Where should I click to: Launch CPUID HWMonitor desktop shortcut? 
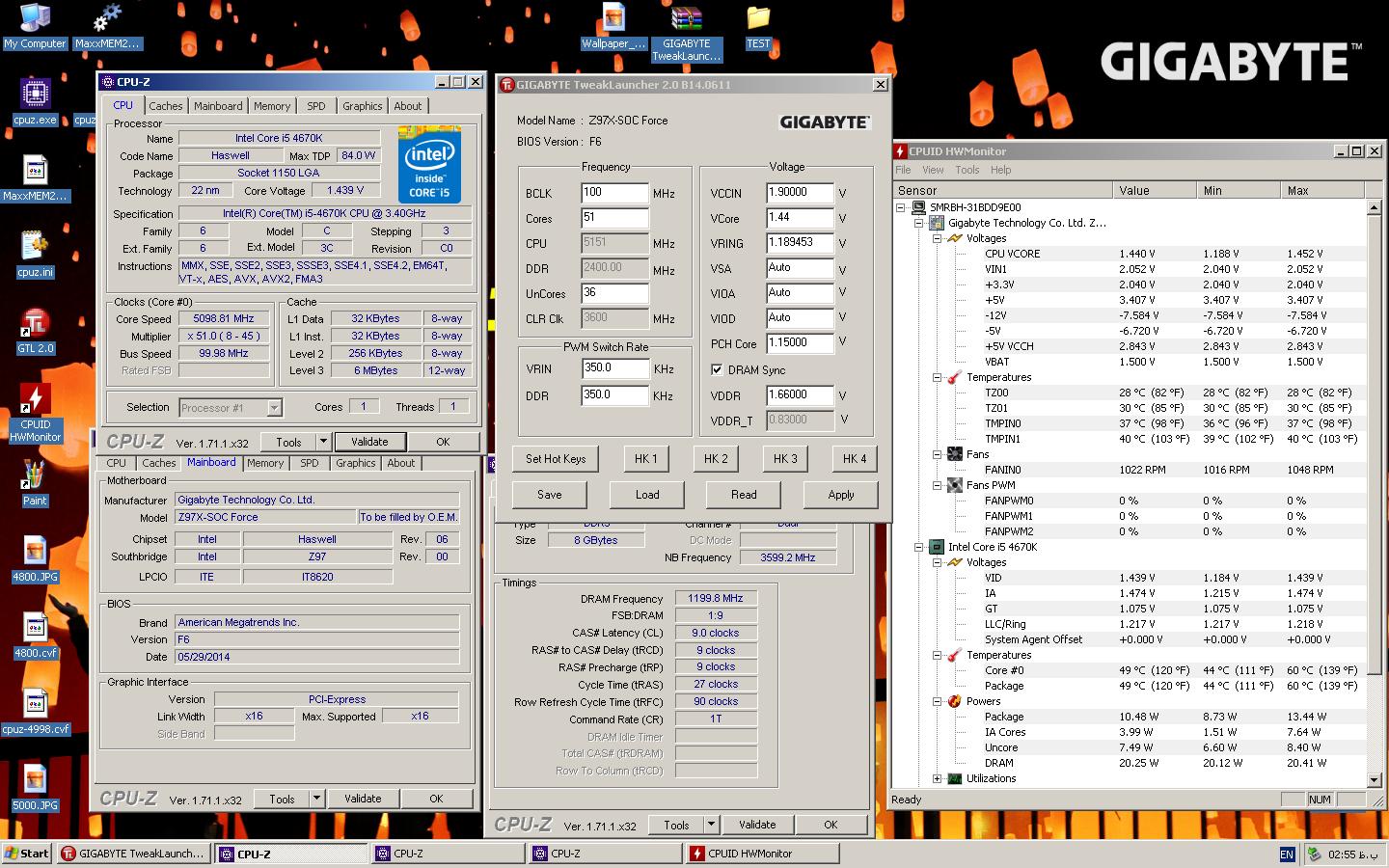click(x=35, y=413)
